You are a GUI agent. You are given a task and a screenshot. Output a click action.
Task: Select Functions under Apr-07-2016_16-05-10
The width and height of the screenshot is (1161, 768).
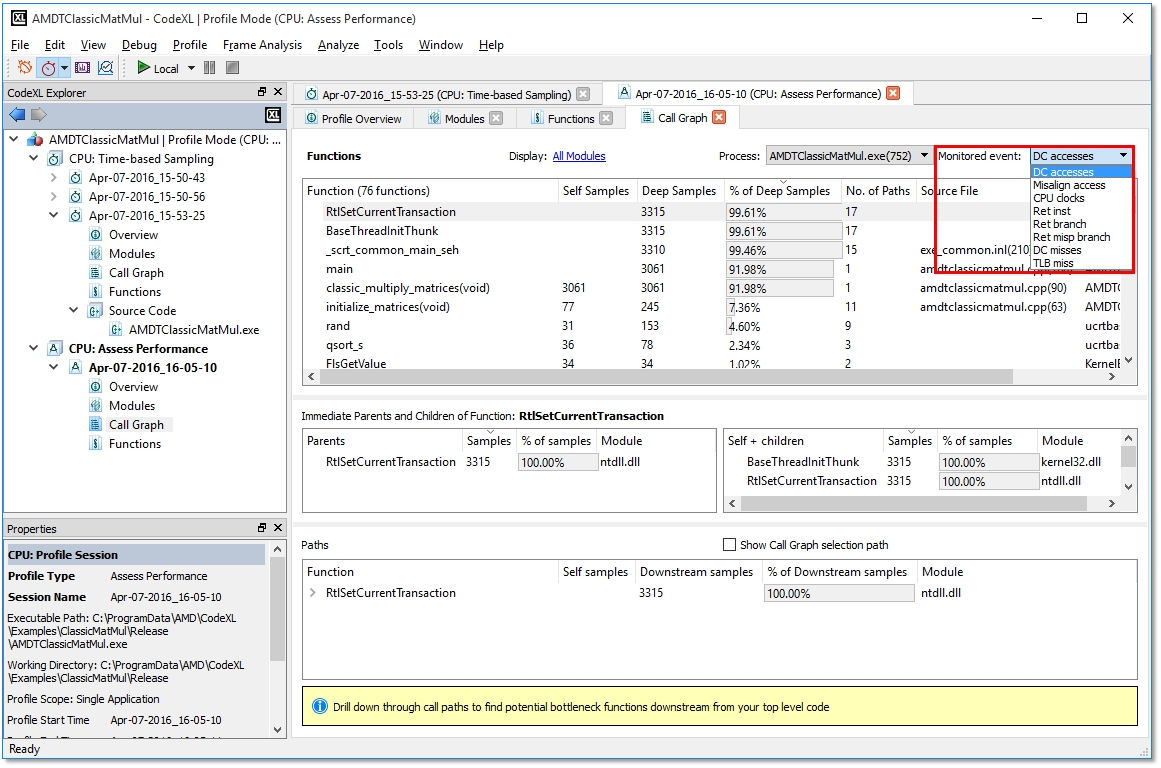135,444
